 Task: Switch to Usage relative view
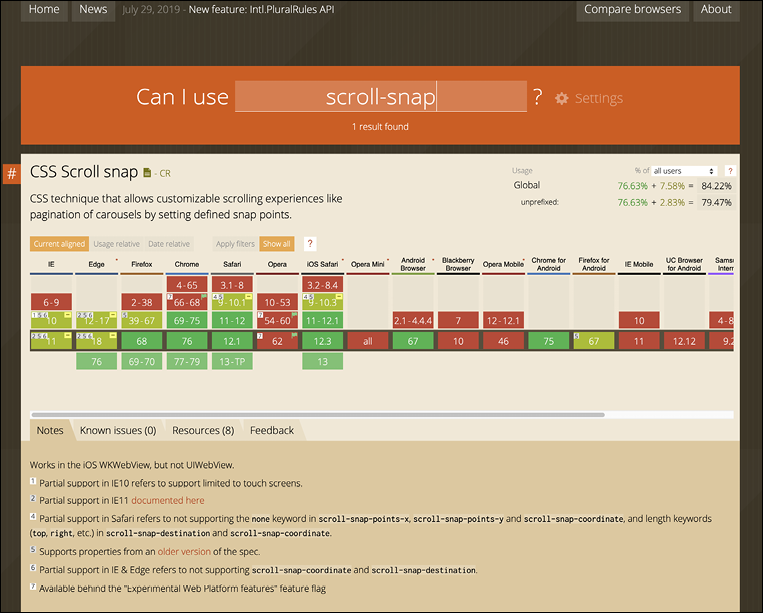[117, 244]
